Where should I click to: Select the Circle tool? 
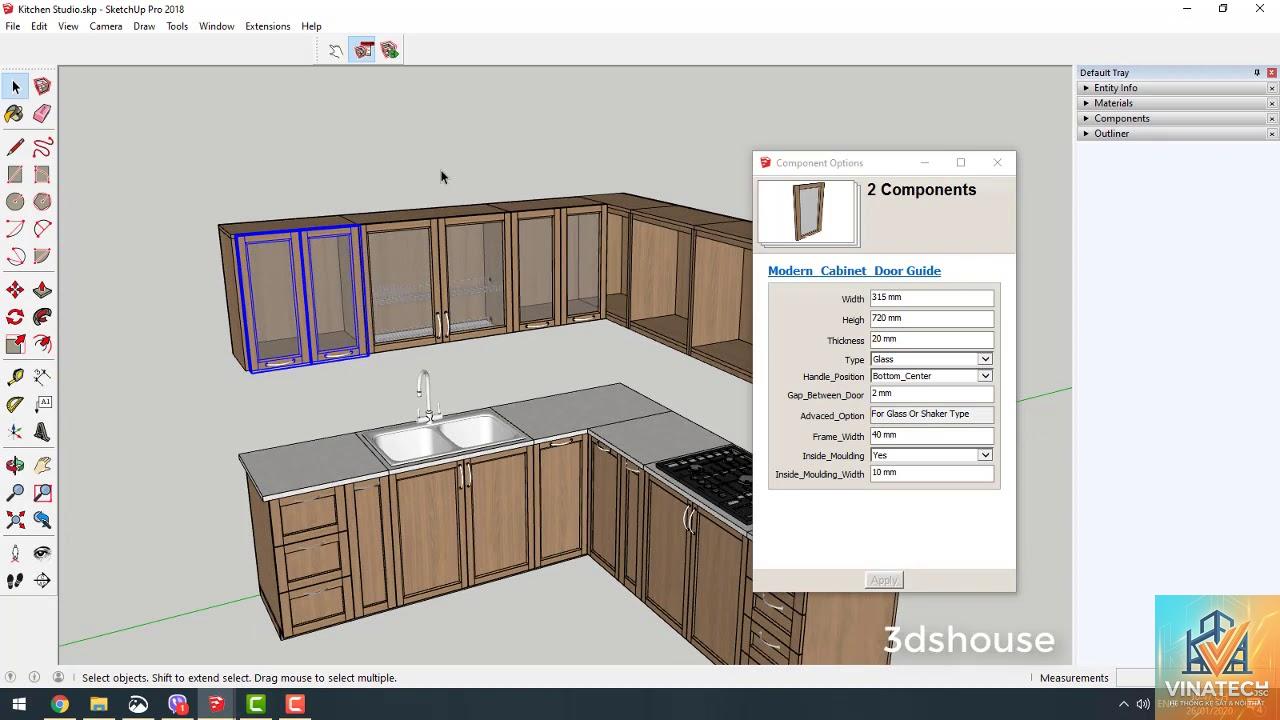click(15, 202)
